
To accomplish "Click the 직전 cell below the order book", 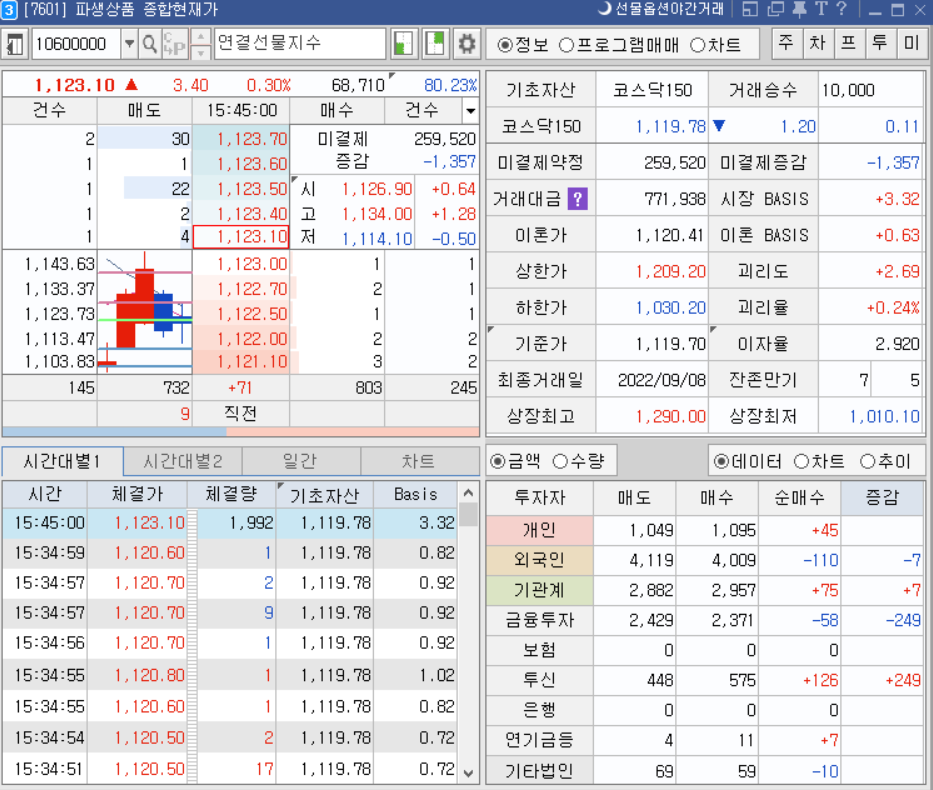I will click(240, 413).
